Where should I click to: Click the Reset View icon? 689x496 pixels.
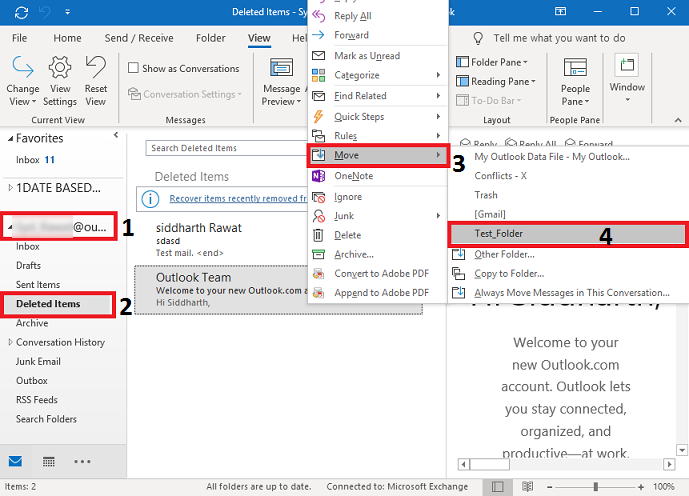point(95,67)
